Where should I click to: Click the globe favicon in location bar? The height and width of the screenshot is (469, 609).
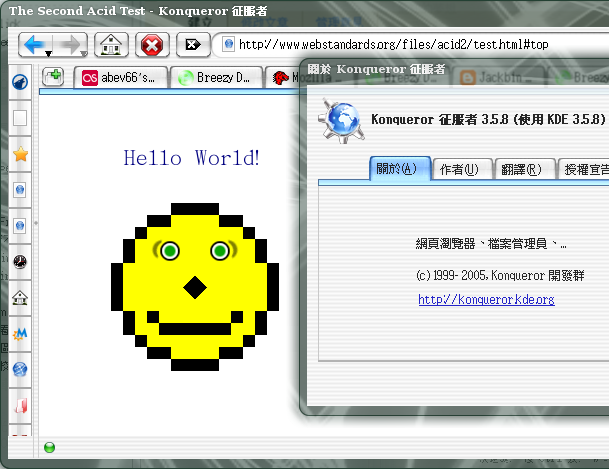pos(228,44)
